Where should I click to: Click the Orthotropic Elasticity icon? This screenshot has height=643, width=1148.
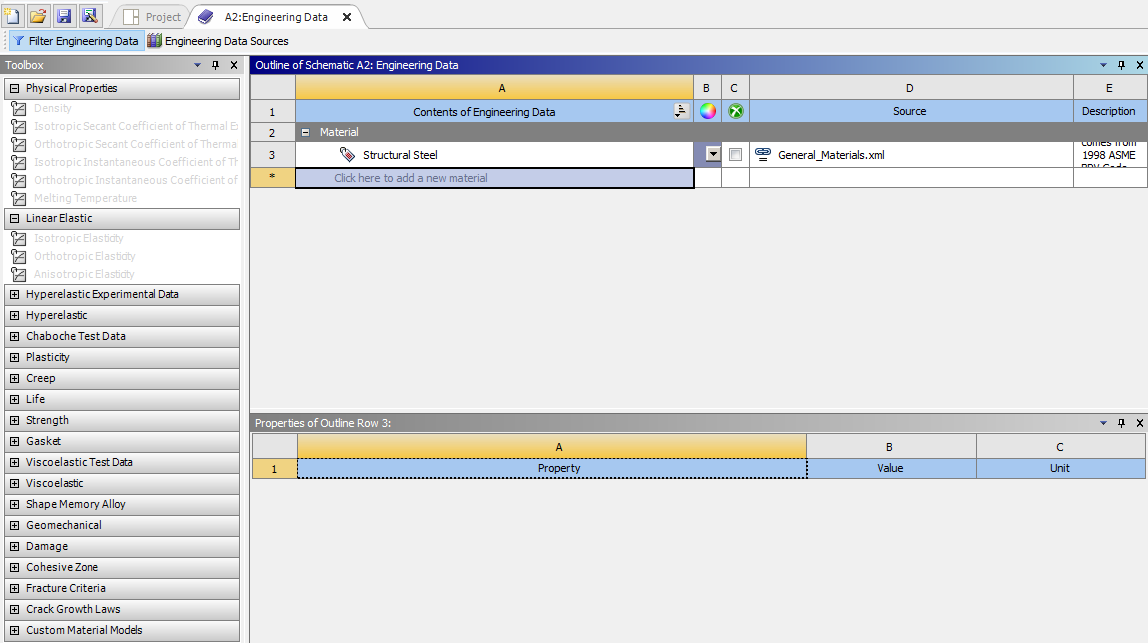click(19, 256)
